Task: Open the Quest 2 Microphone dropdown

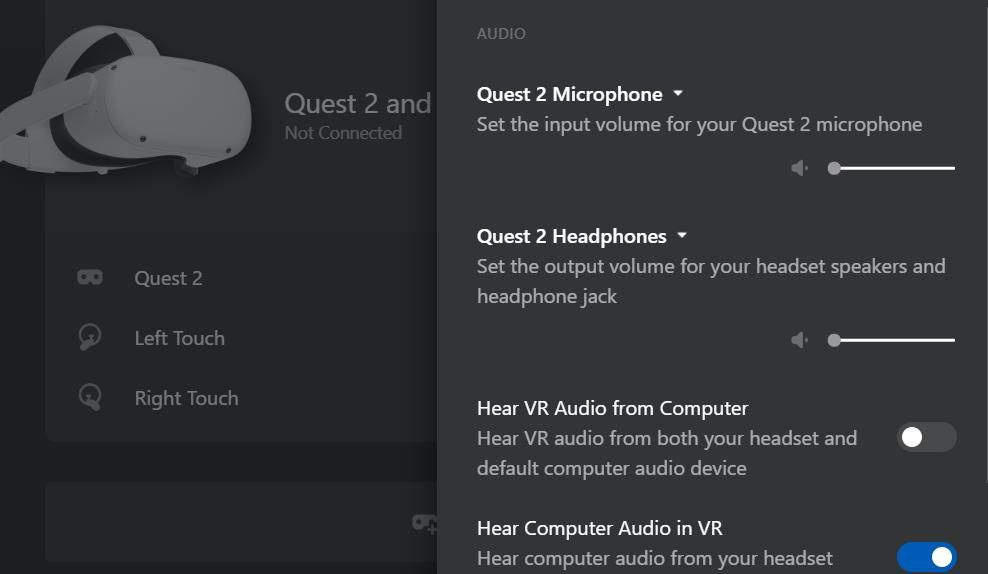Action: point(678,94)
